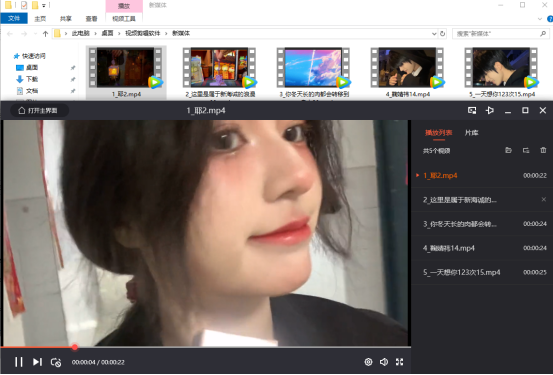Add files with the playlist folder icon
Screen dimensions: 553x375
coord(508,150)
